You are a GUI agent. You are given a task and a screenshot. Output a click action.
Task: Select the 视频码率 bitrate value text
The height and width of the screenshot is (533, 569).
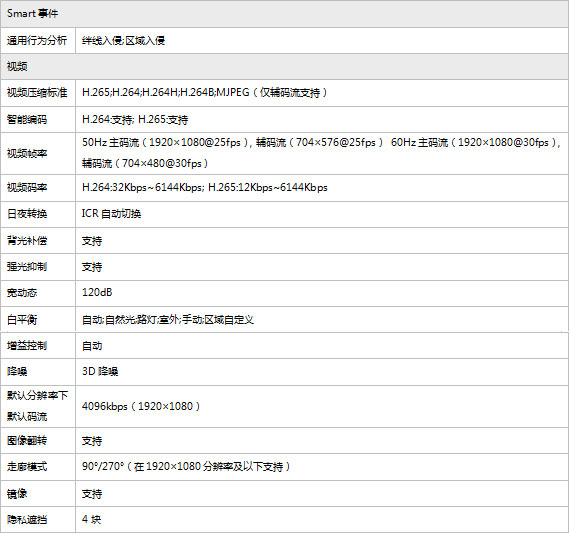pos(205,188)
